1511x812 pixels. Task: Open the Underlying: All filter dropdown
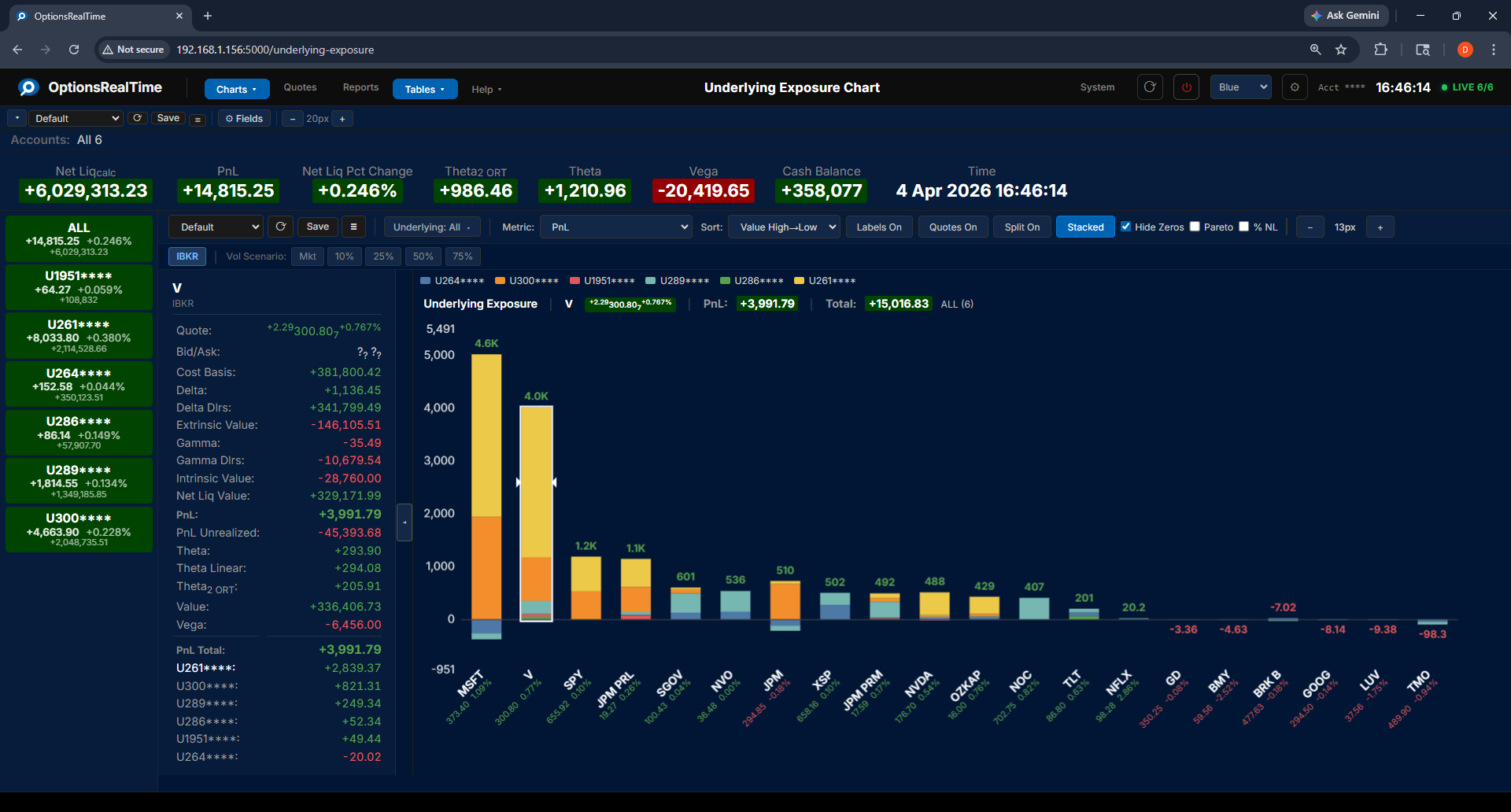432,227
